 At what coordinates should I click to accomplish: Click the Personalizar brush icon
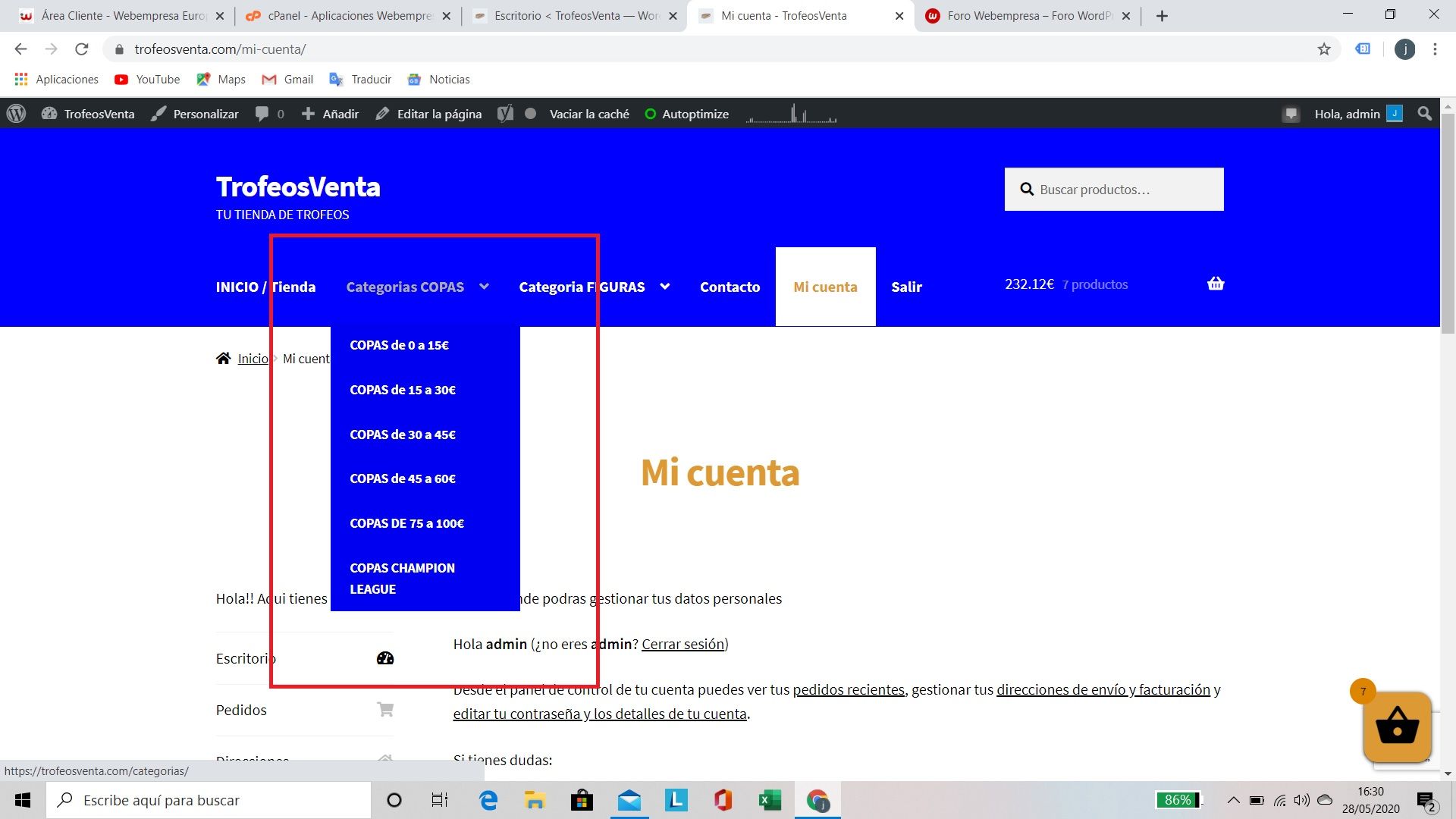158,114
